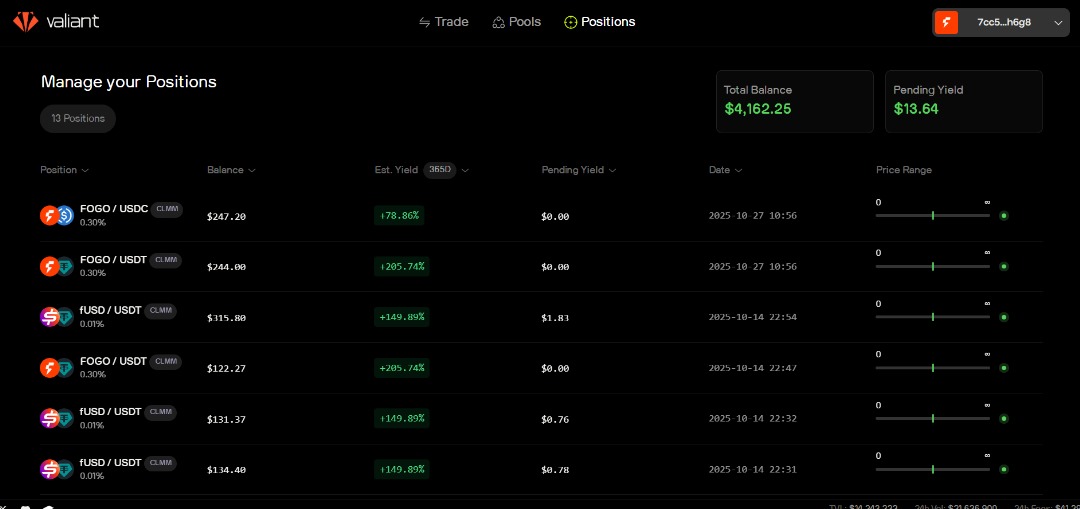Click +149.89% yield in the $315.80 row
Screen dimensions: 1080x509
[402, 317]
